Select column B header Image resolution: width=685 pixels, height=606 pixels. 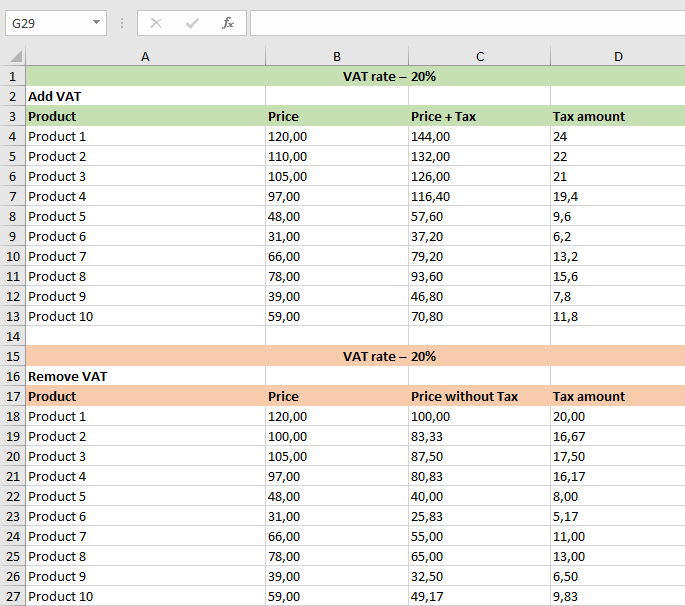[x=337, y=57]
